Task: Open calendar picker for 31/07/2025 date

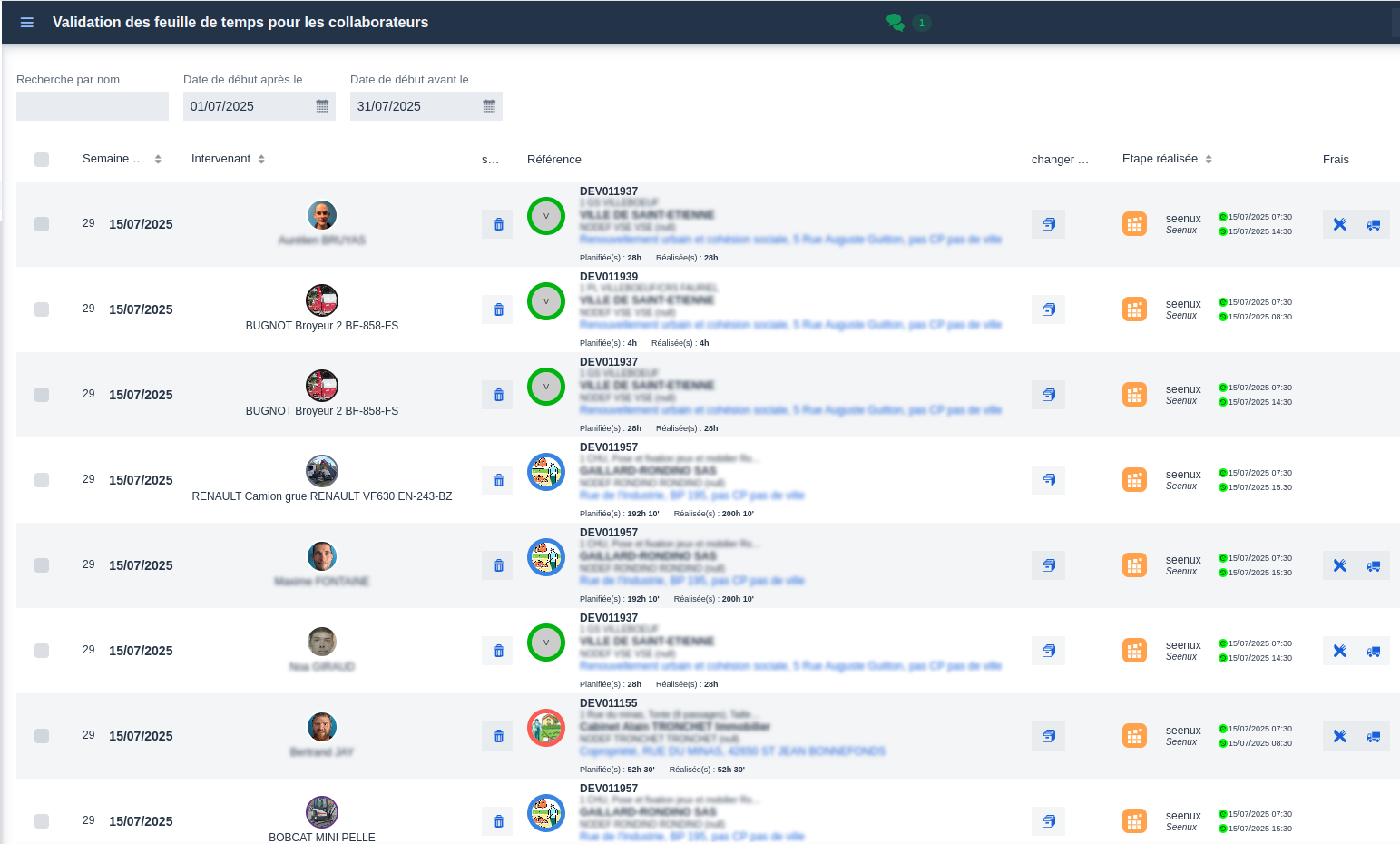Action: coord(489,106)
